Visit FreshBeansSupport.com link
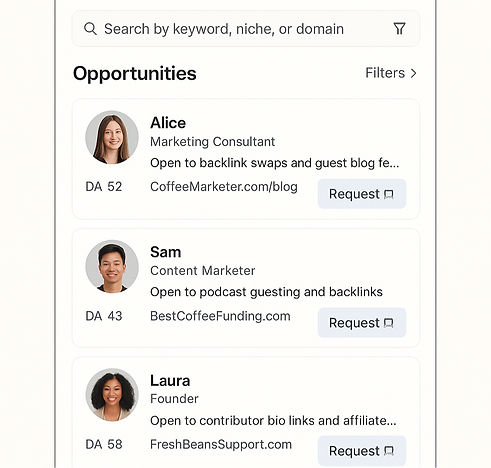Screen dimensions: 491x468 coord(221,444)
